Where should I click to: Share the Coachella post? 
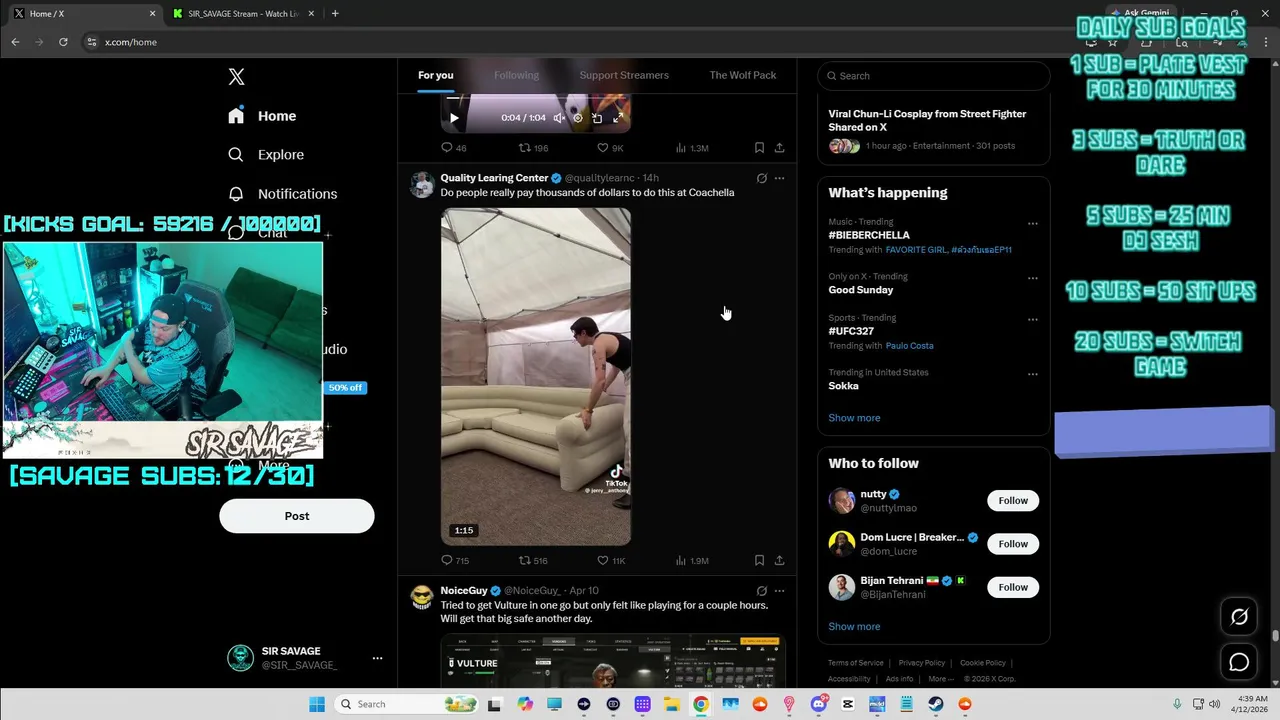tap(779, 561)
